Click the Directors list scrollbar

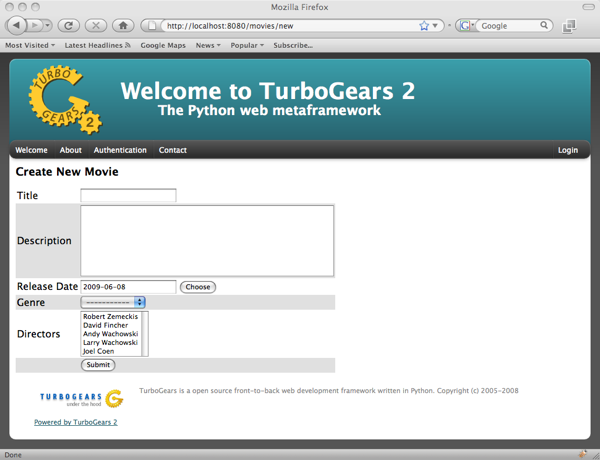click(145, 334)
